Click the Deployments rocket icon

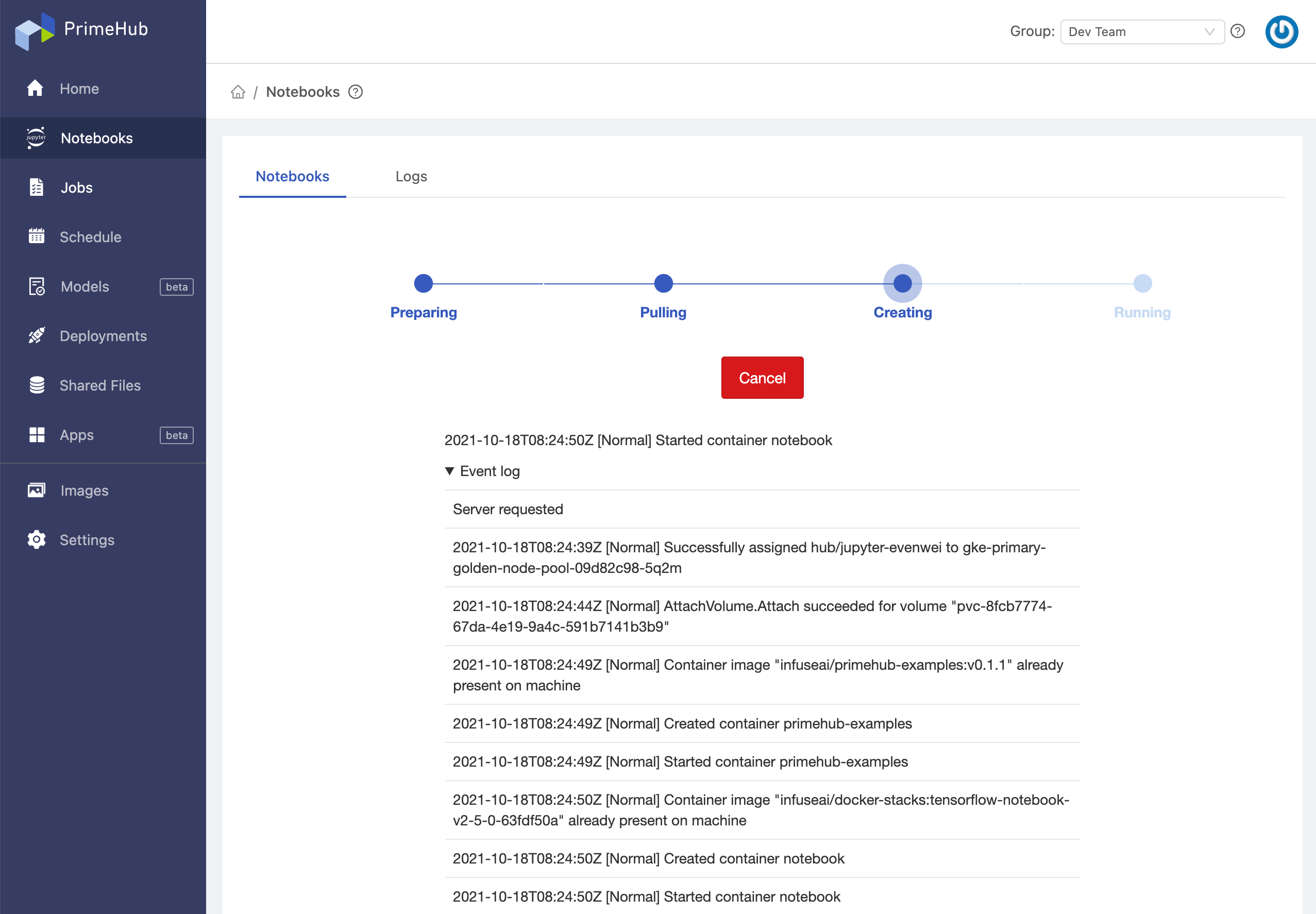(37, 335)
